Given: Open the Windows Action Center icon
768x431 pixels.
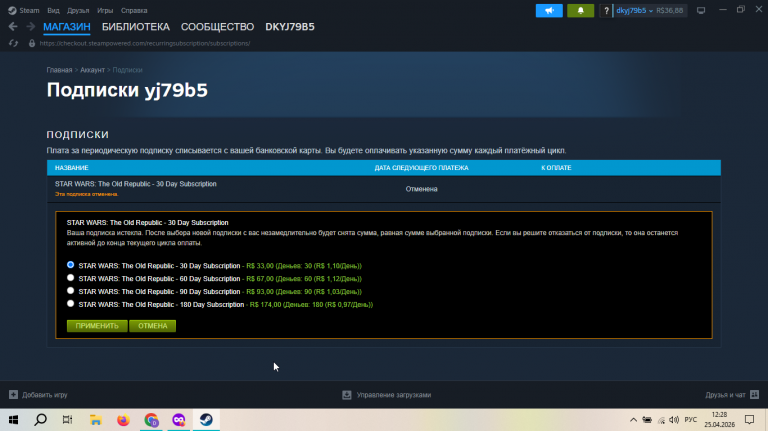Looking at the screenshot, I should click(x=749, y=420).
